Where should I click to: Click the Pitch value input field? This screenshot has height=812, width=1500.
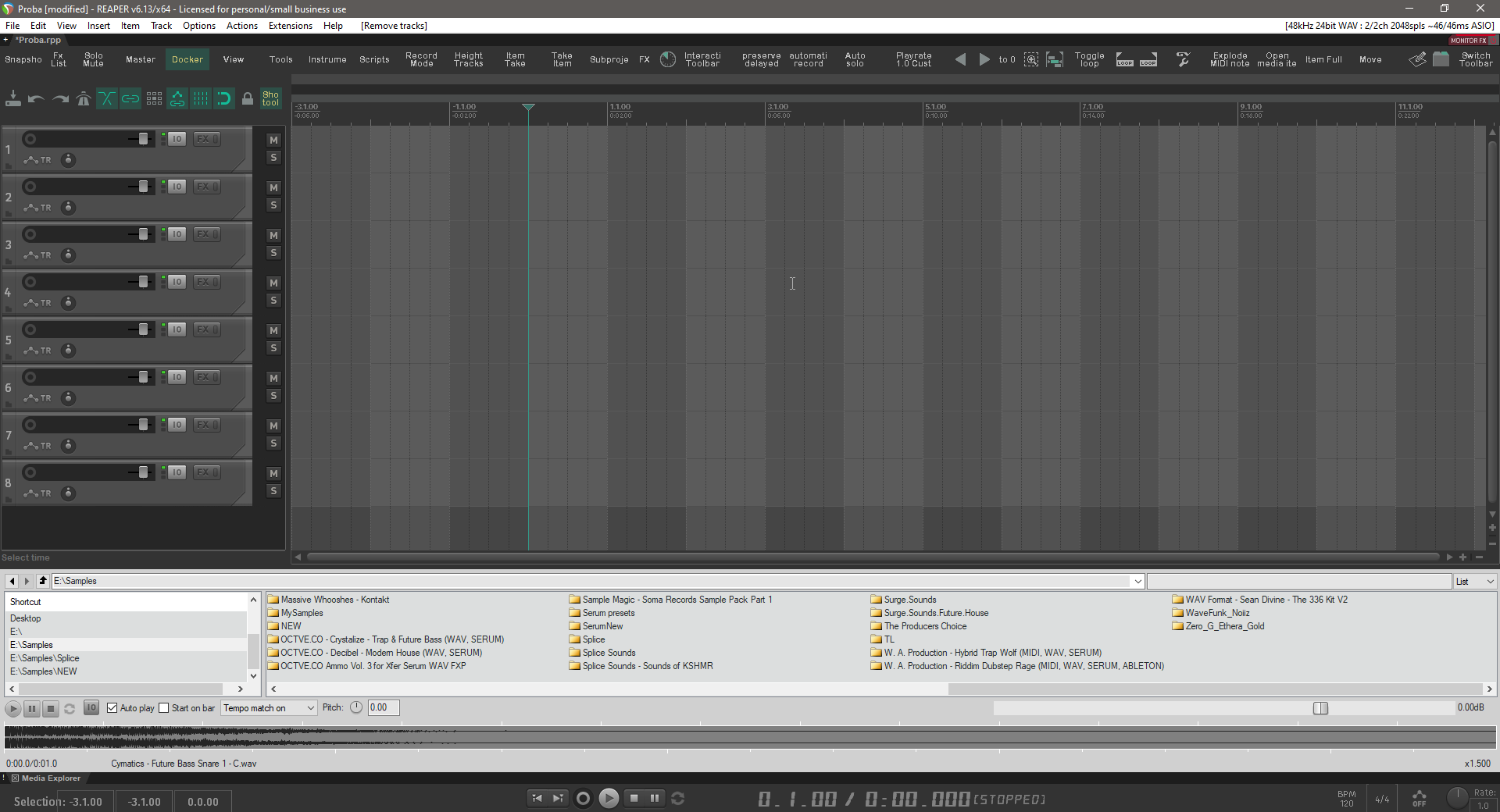(x=383, y=707)
